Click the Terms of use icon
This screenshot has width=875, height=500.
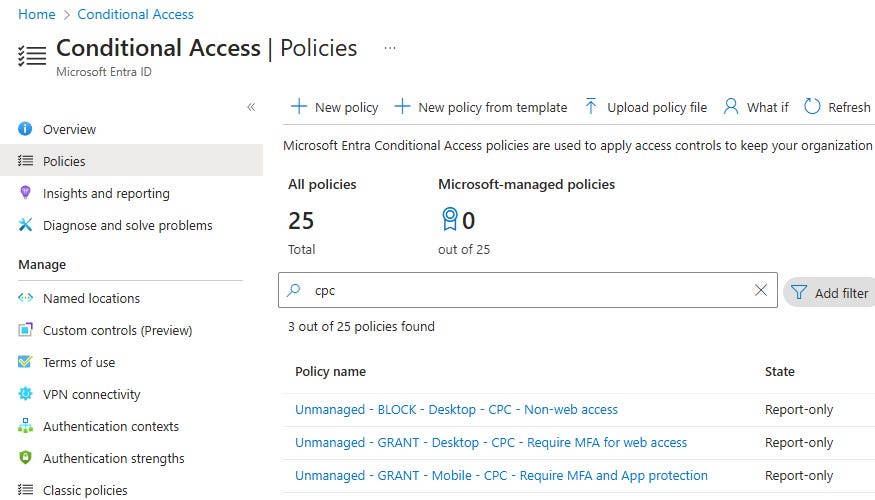[26, 362]
